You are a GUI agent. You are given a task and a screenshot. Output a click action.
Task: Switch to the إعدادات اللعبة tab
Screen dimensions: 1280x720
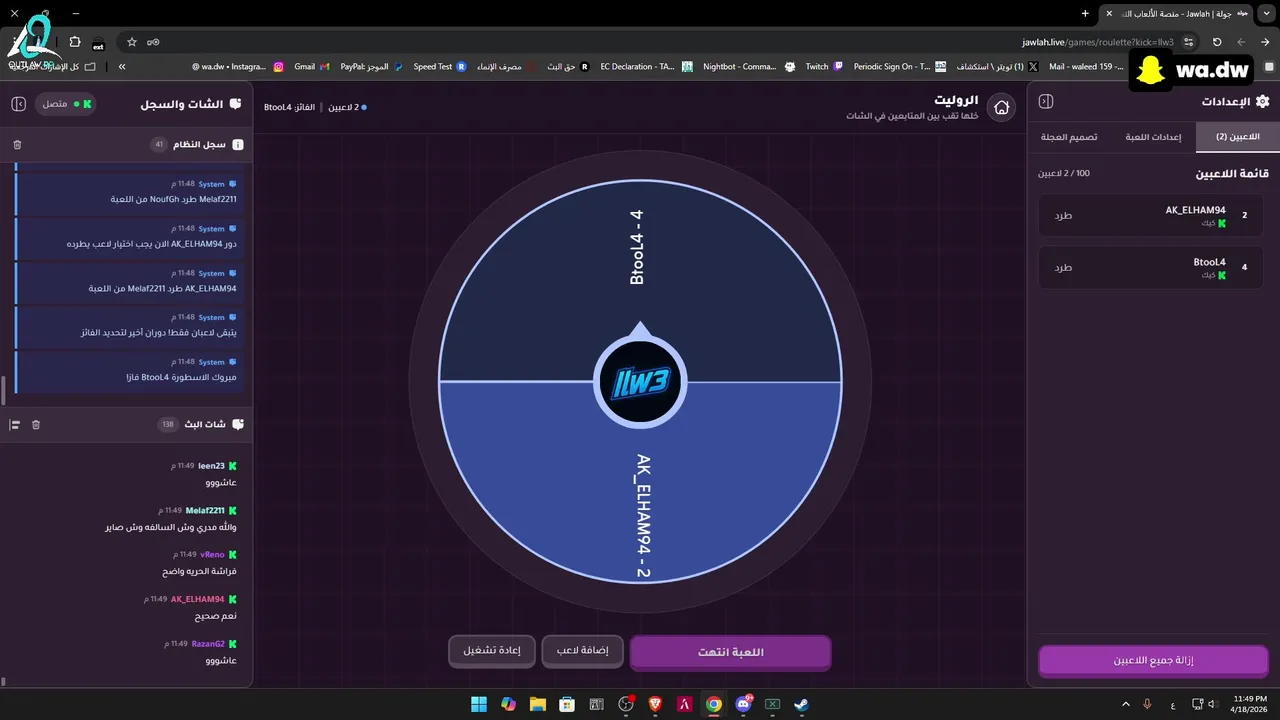(1153, 137)
